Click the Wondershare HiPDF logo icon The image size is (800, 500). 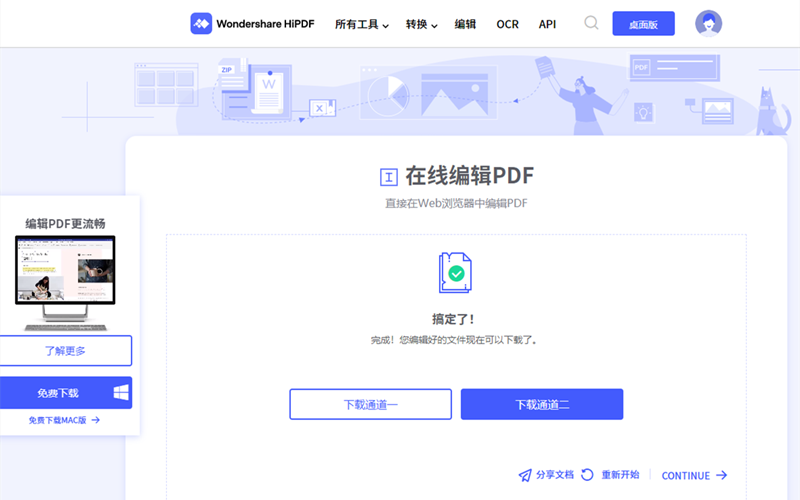[x=201, y=23]
